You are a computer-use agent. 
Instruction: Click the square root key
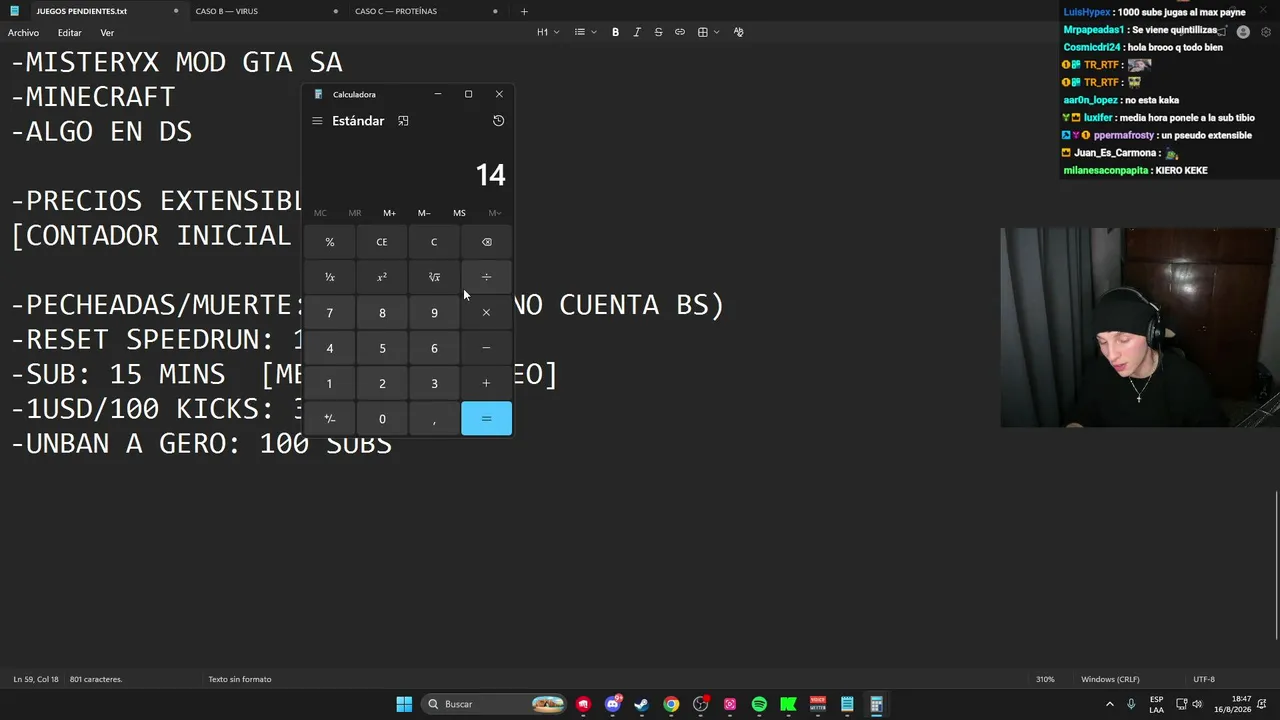434,277
